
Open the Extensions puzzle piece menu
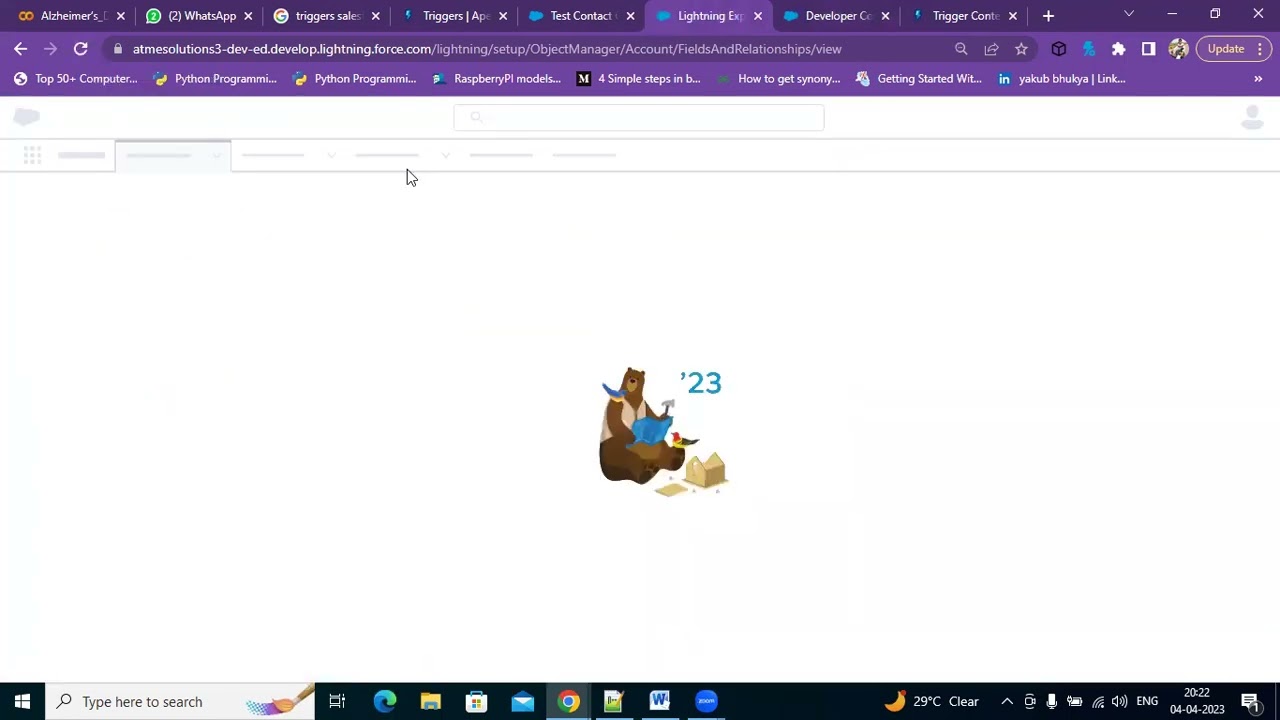click(x=1119, y=49)
